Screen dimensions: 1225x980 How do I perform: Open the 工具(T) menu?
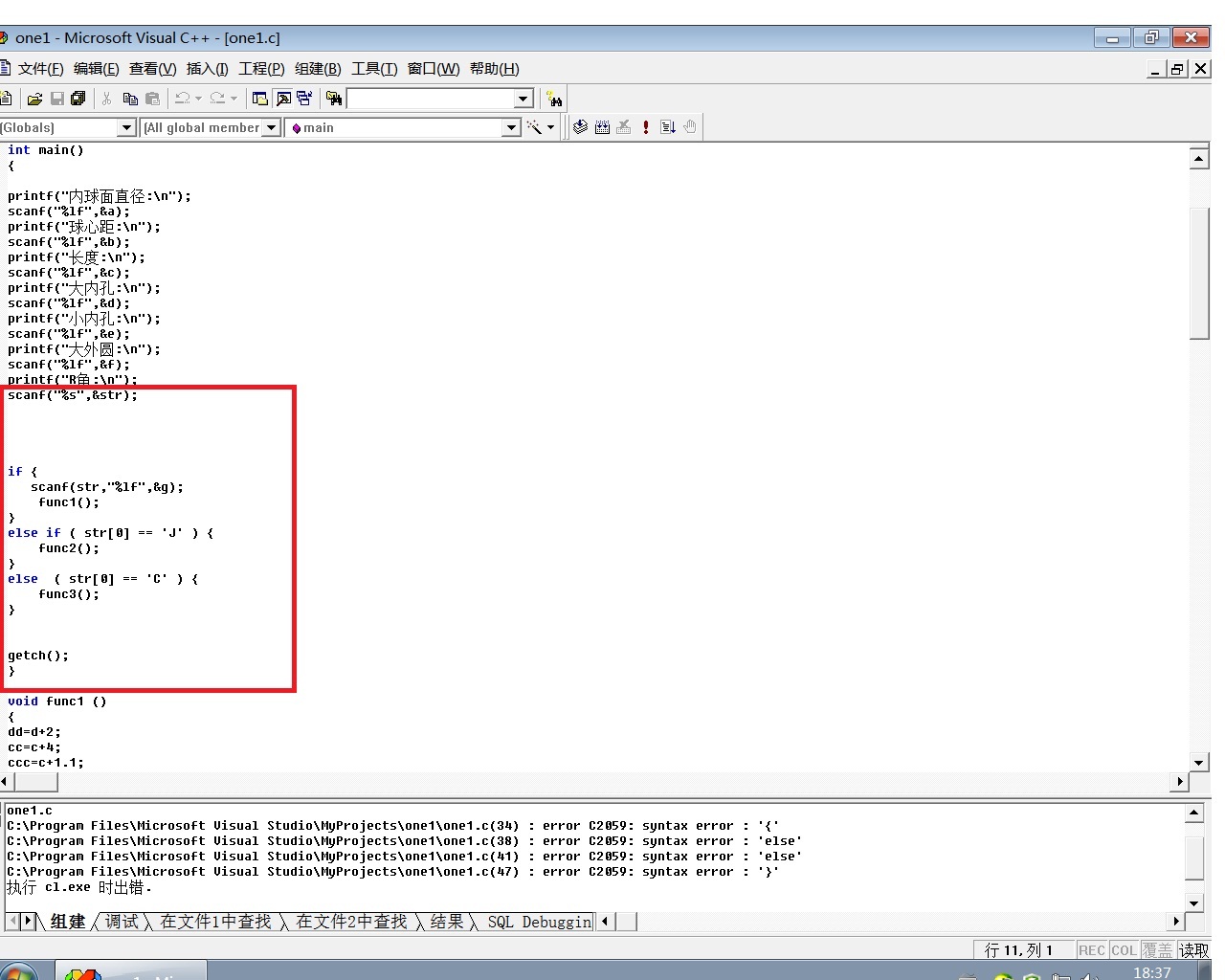[x=374, y=69]
